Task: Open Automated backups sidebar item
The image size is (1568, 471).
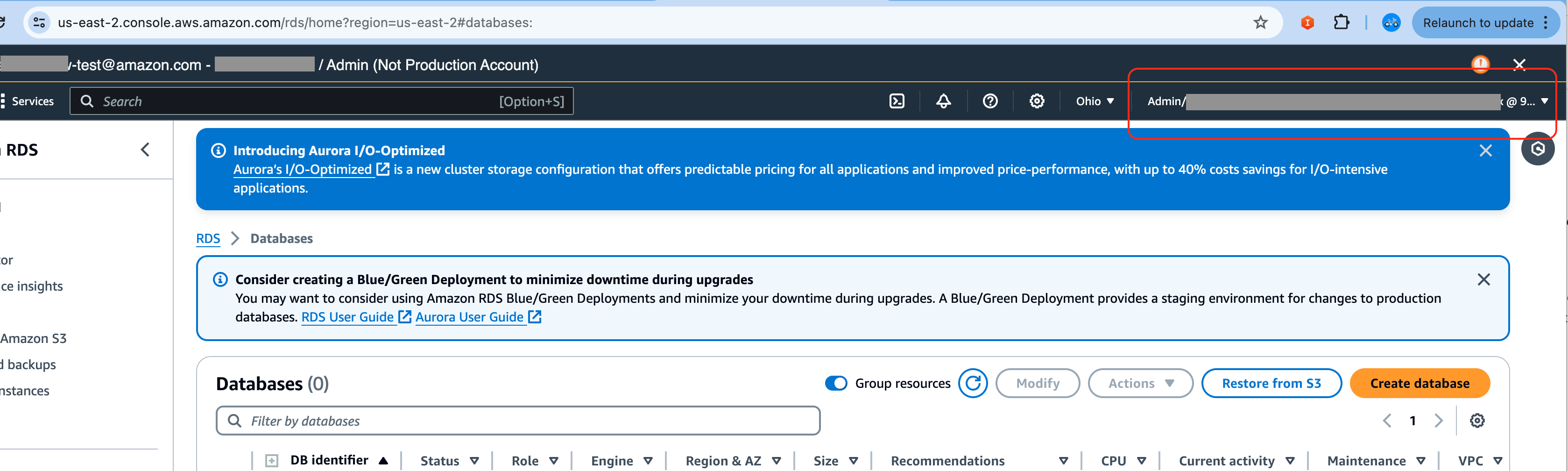Action: pyautogui.click(x=28, y=364)
